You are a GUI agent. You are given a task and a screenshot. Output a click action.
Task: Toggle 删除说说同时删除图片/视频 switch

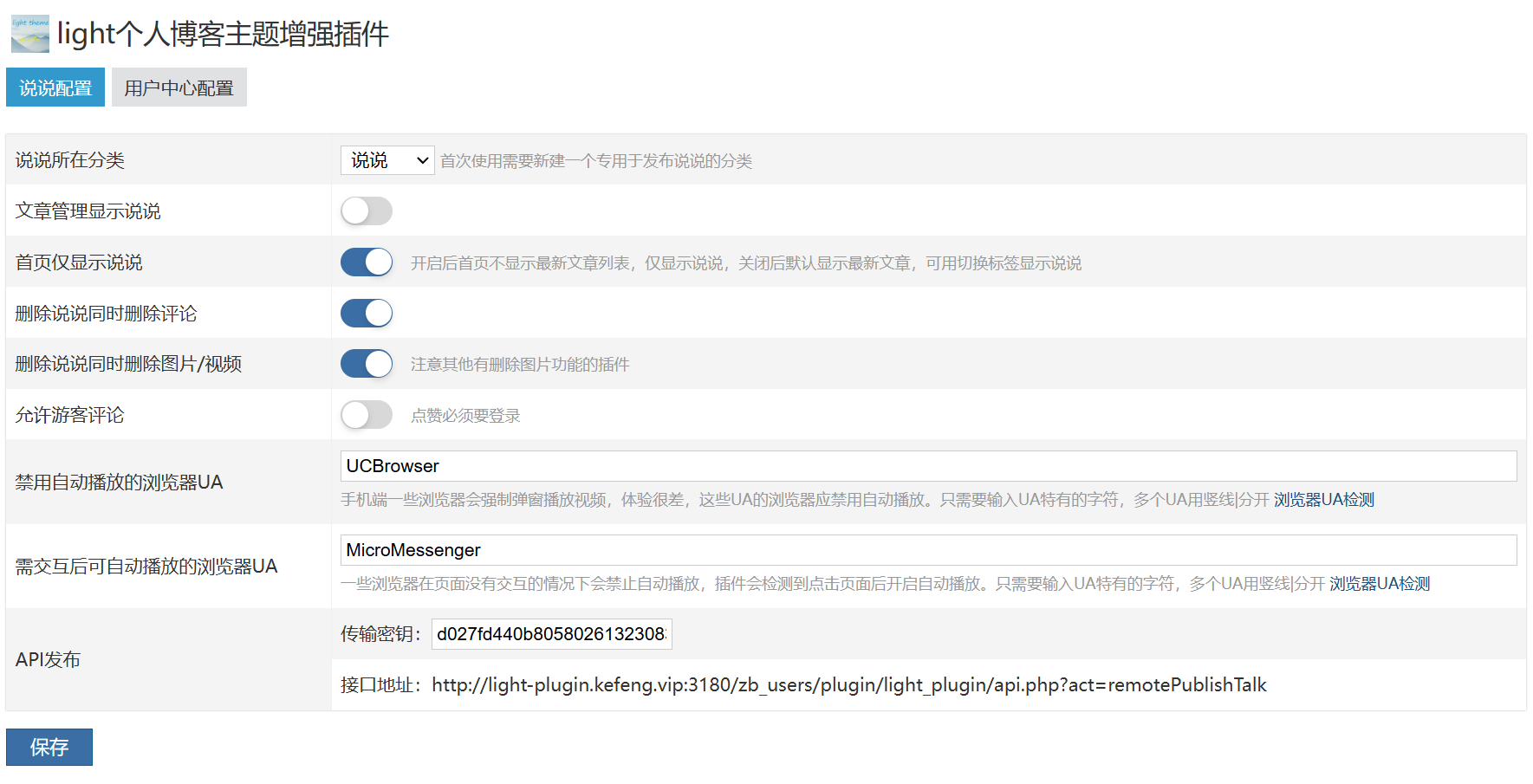[x=367, y=364]
